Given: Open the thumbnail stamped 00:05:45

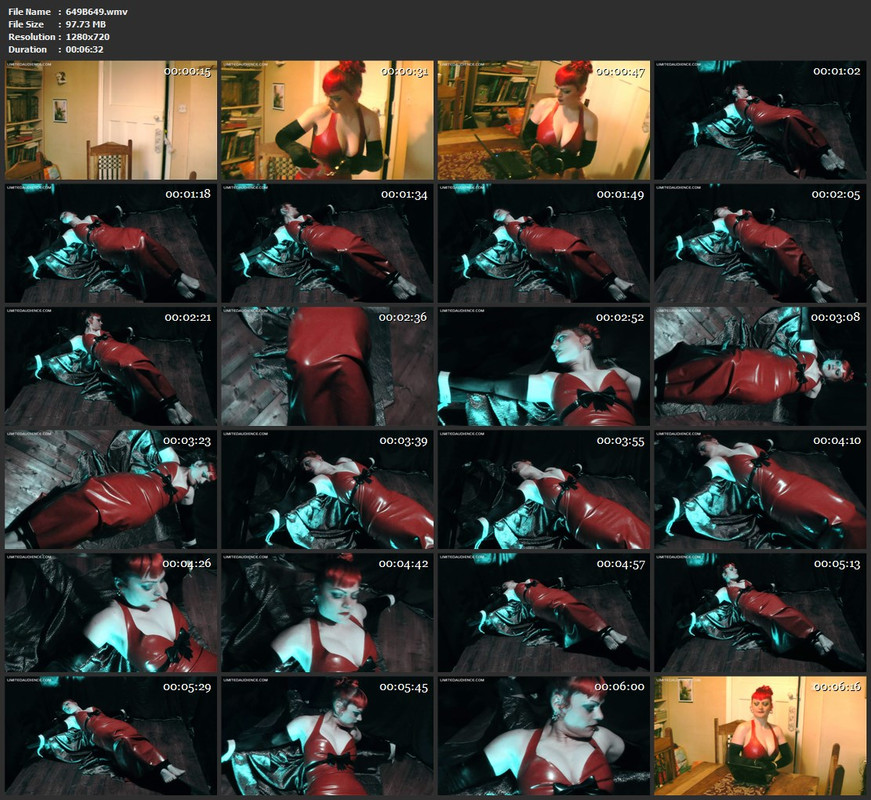Looking at the screenshot, I should pos(327,736).
